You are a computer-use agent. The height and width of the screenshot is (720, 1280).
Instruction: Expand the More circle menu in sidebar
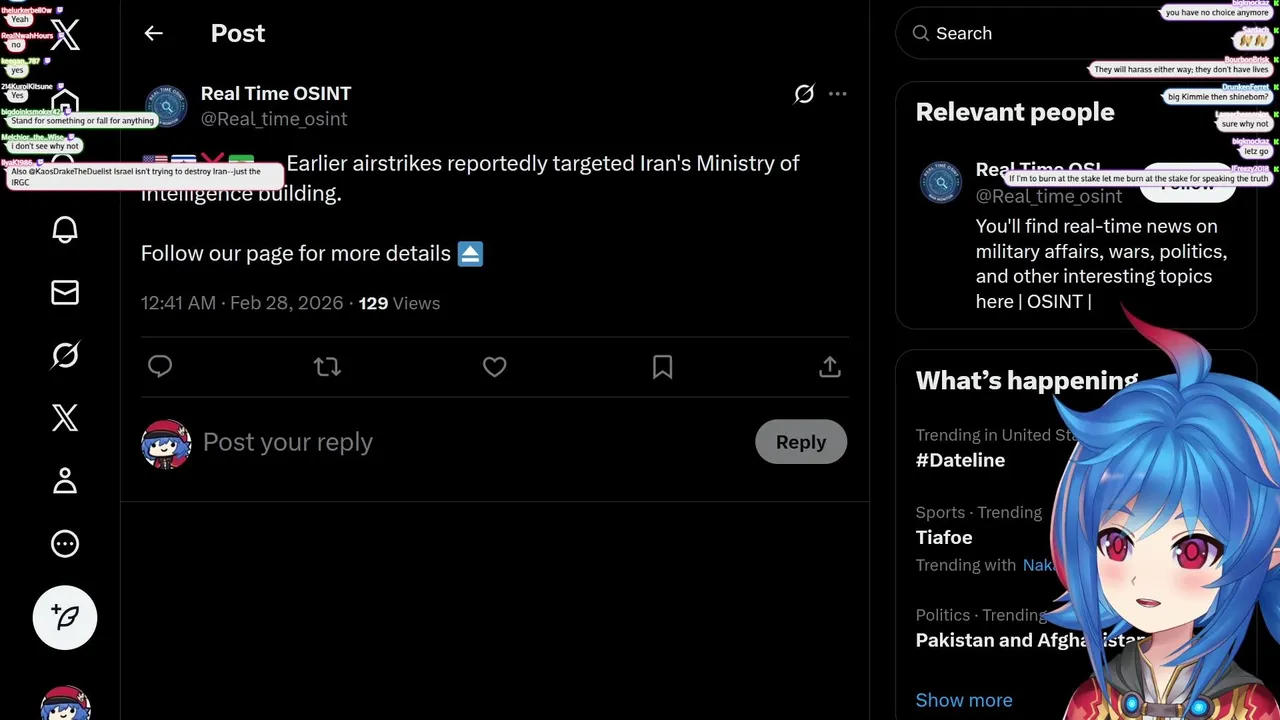[x=65, y=544]
